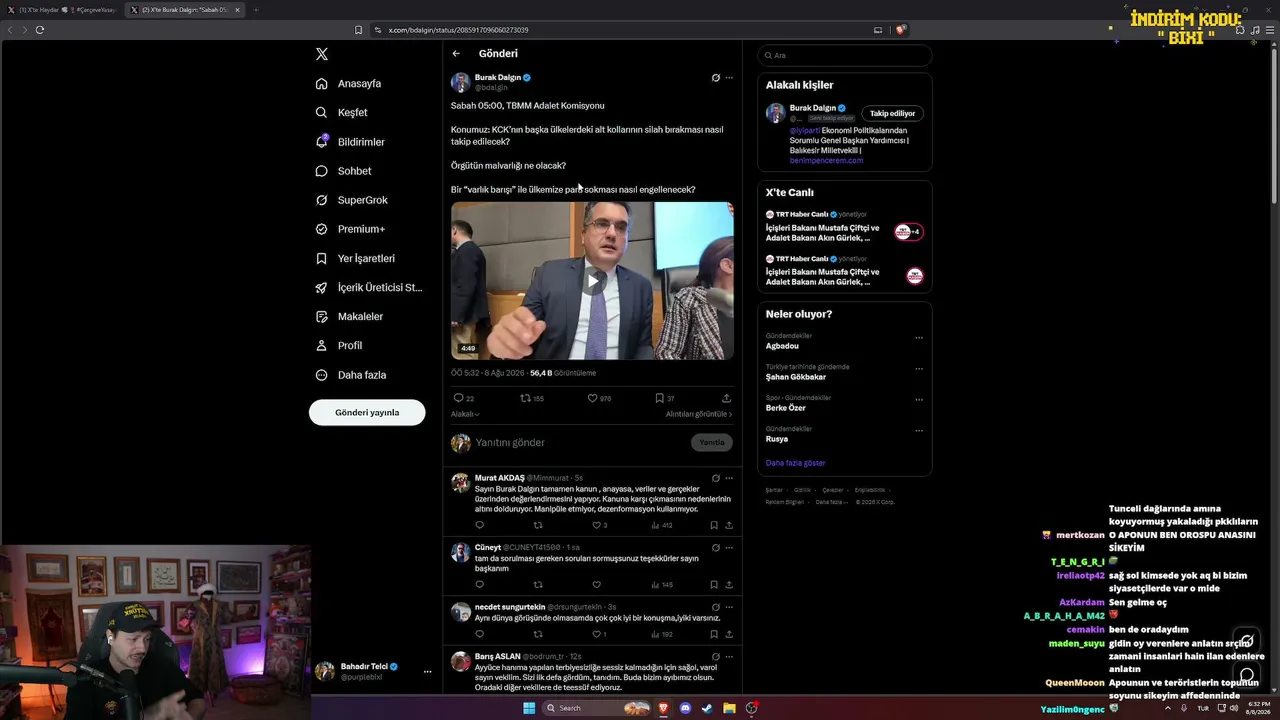Screen dimensions: 1280x720
Task: Reply to Cüneyt's comment
Action: (480, 585)
